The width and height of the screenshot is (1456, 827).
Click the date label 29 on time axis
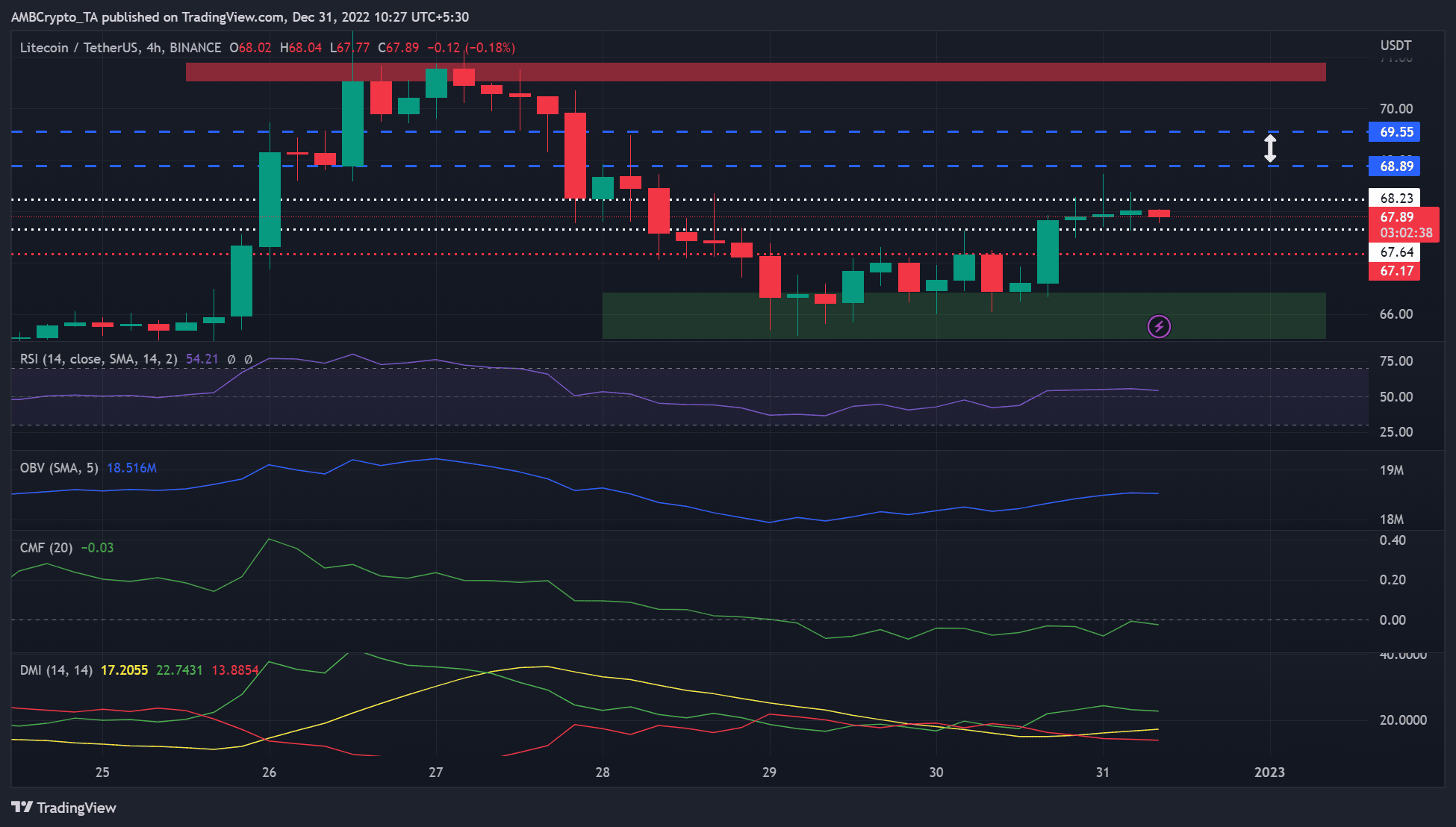[x=770, y=773]
